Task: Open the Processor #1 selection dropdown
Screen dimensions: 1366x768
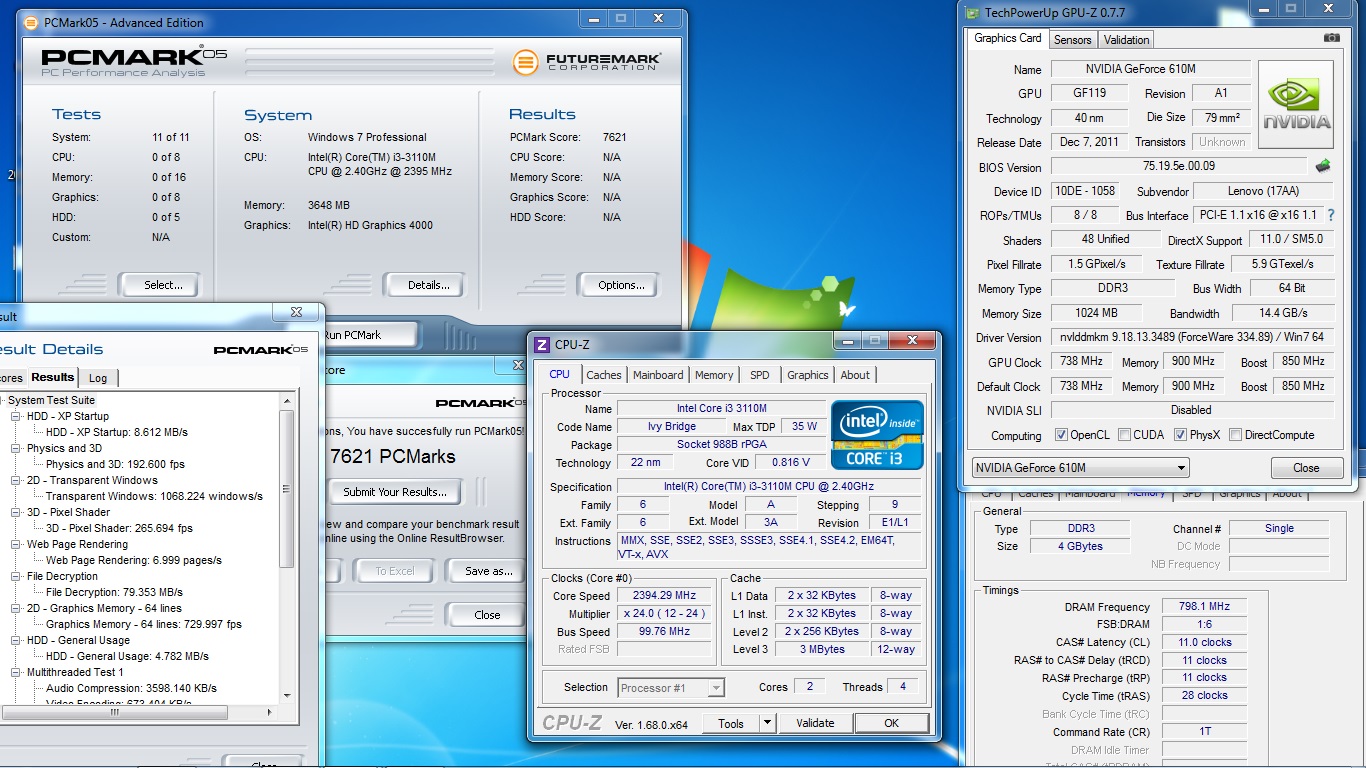Action: click(x=670, y=688)
